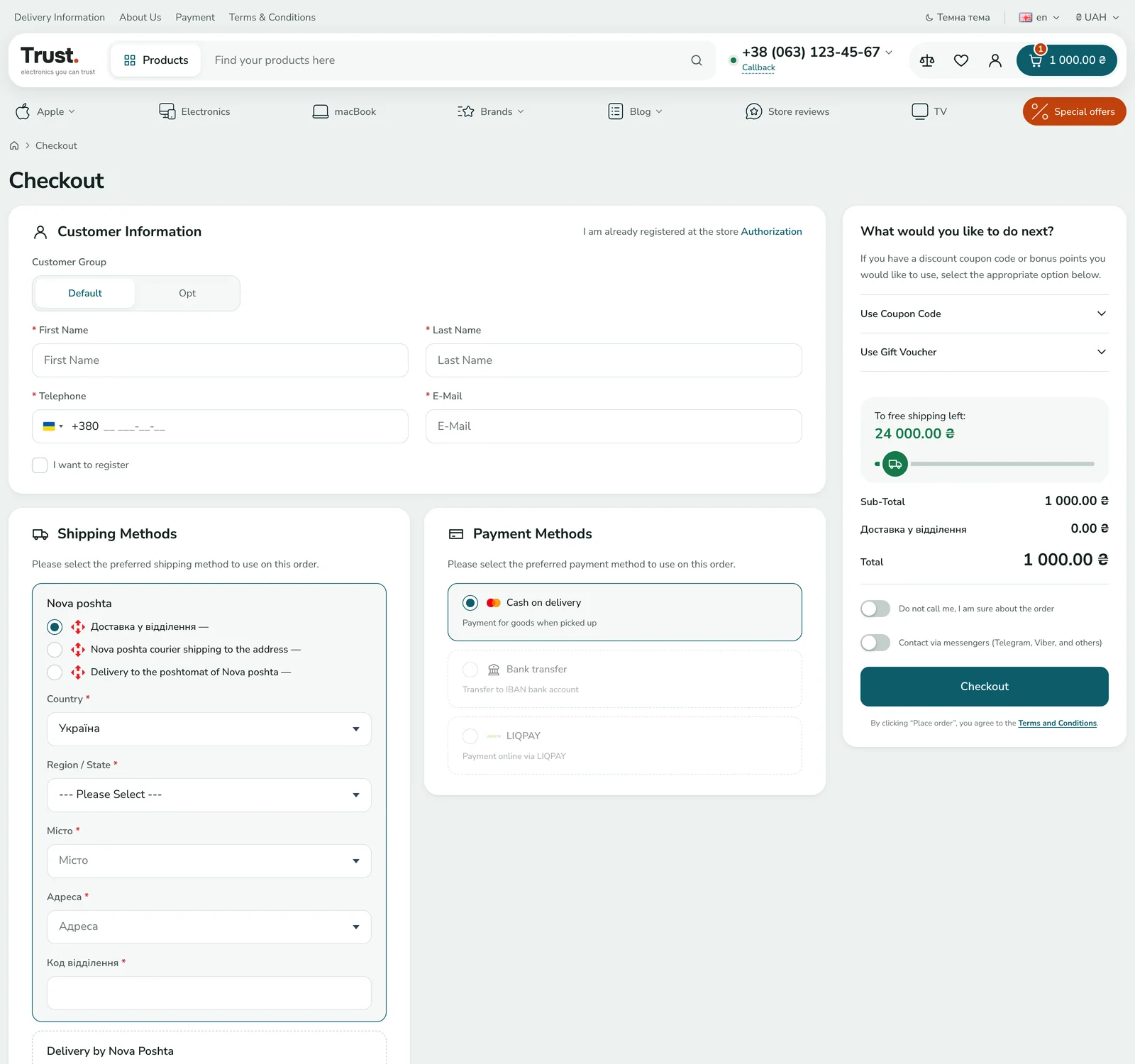Open the Місто dropdown
Screen dimensions: 1135x1064
[209, 861]
